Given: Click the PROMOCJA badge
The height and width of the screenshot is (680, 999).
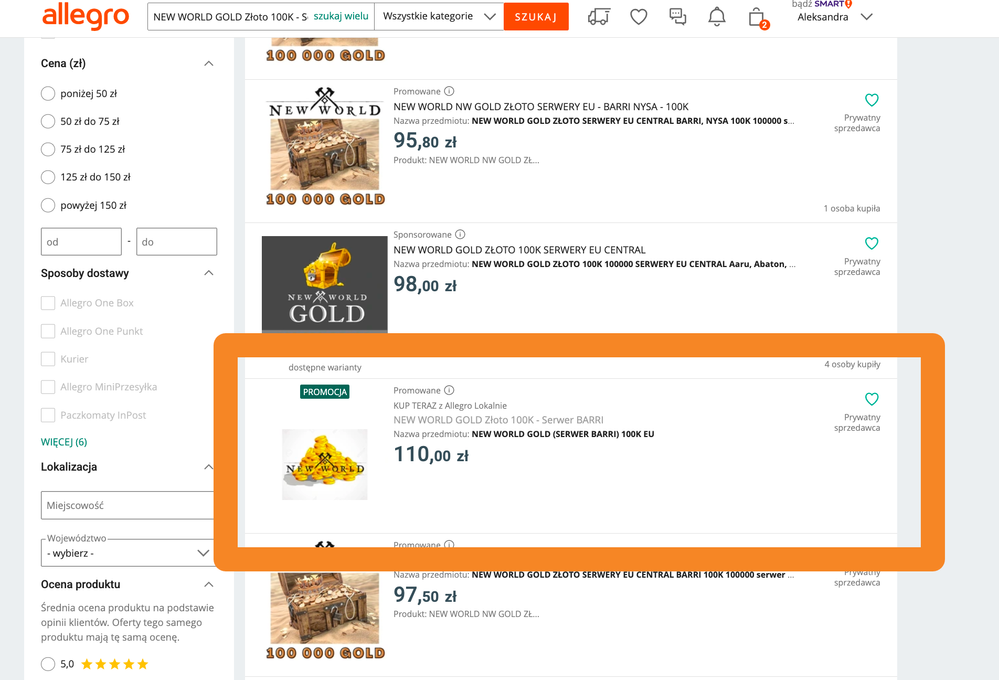Looking at the screenshot, I should pyautogui.click(x=325, y=392).
